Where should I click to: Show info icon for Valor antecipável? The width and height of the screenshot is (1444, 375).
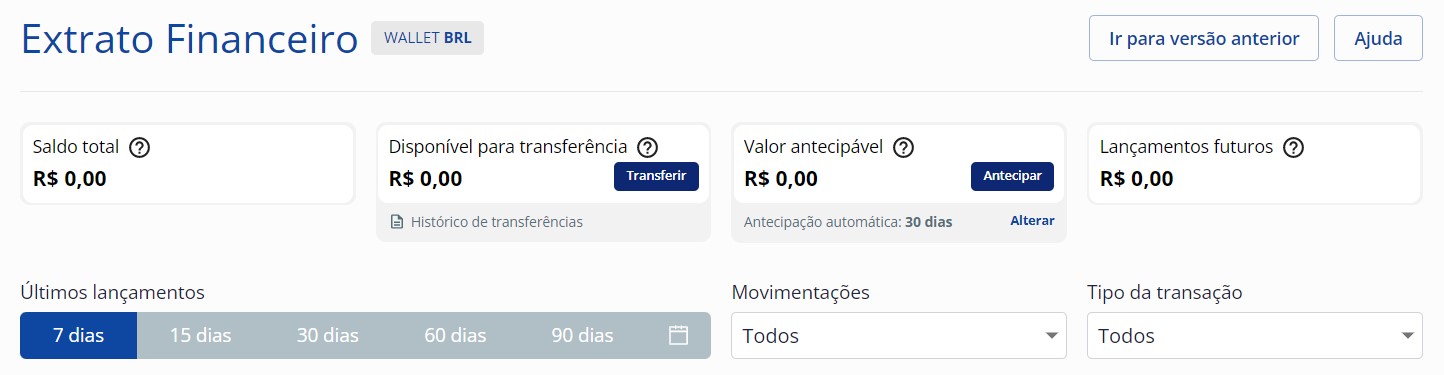point(904,147)
